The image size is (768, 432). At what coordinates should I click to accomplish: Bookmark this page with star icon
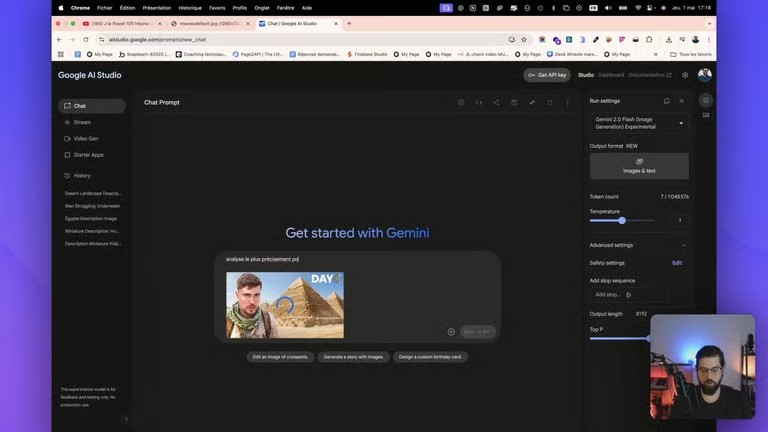[x=524, y=40]
